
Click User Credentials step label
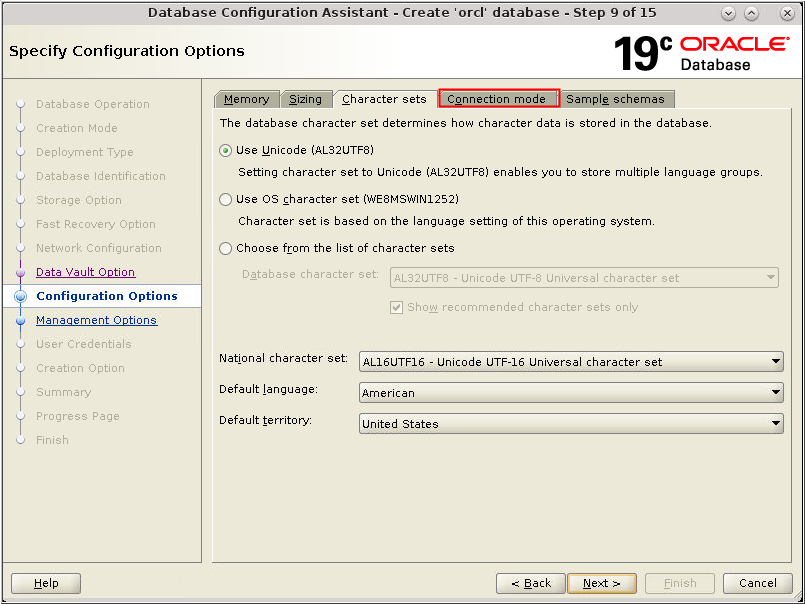[84, 344]
